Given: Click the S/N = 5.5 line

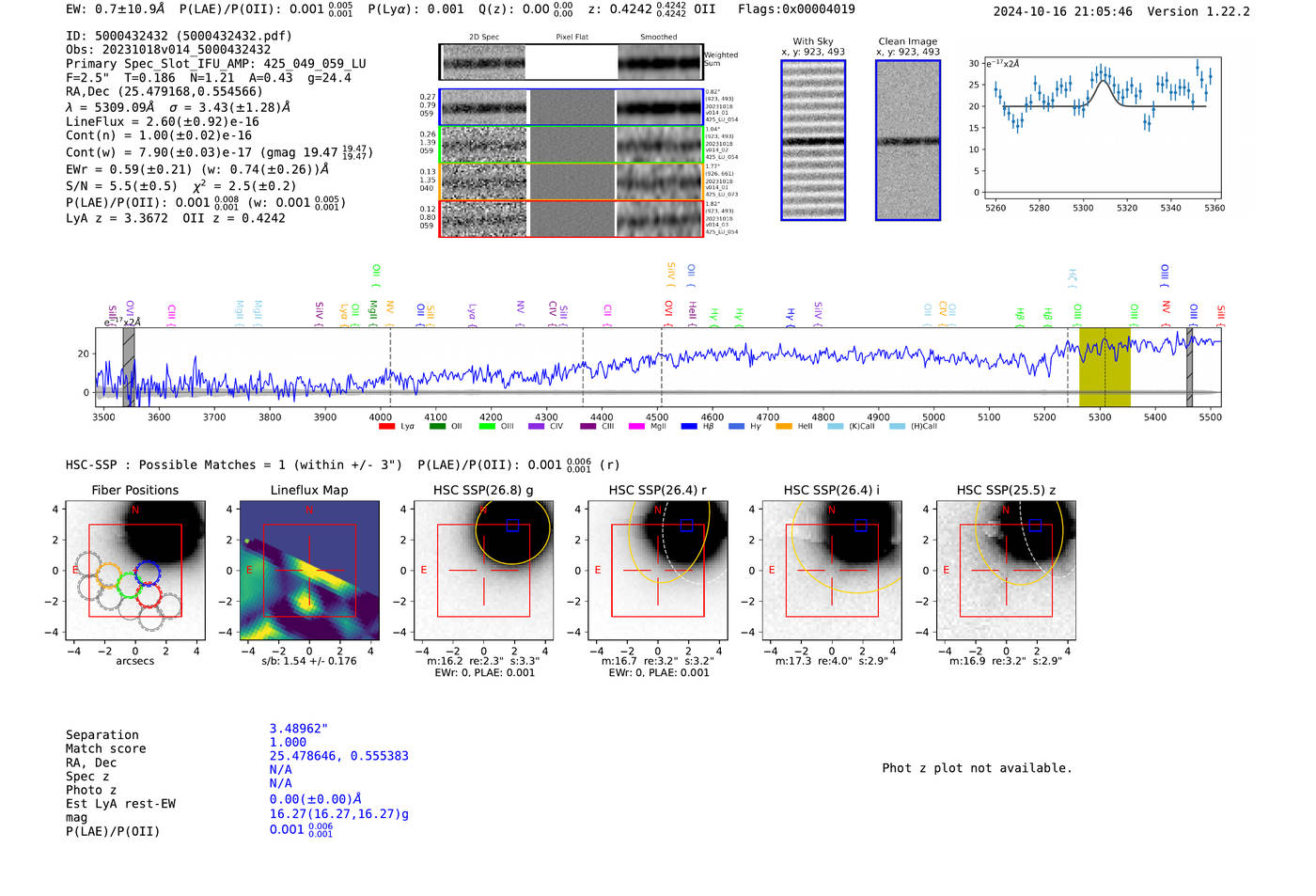Looking at the screenshot, I should (x=181, y=186).
